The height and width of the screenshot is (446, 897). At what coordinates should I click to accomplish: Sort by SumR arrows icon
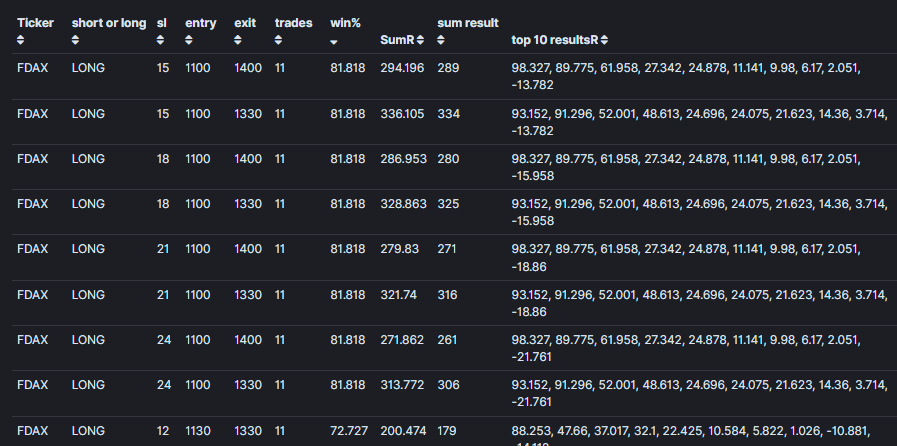pos(420,40)
